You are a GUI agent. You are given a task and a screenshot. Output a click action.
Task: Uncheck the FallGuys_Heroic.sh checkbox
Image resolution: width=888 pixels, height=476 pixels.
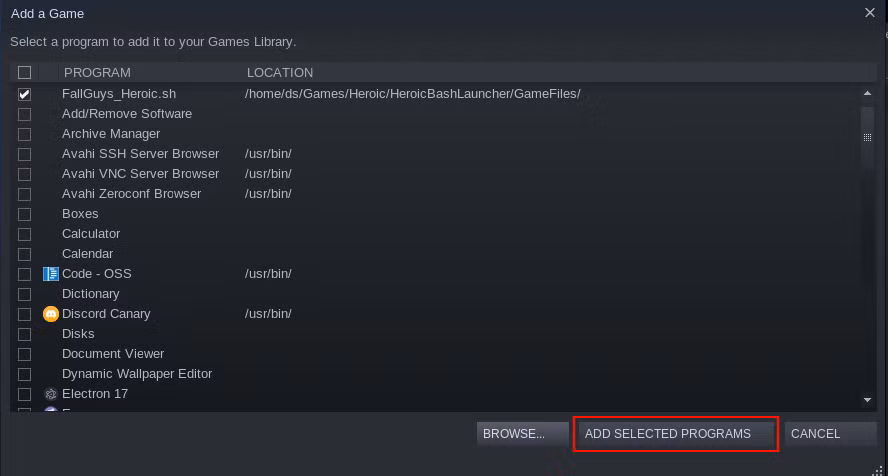coord(24,94)
